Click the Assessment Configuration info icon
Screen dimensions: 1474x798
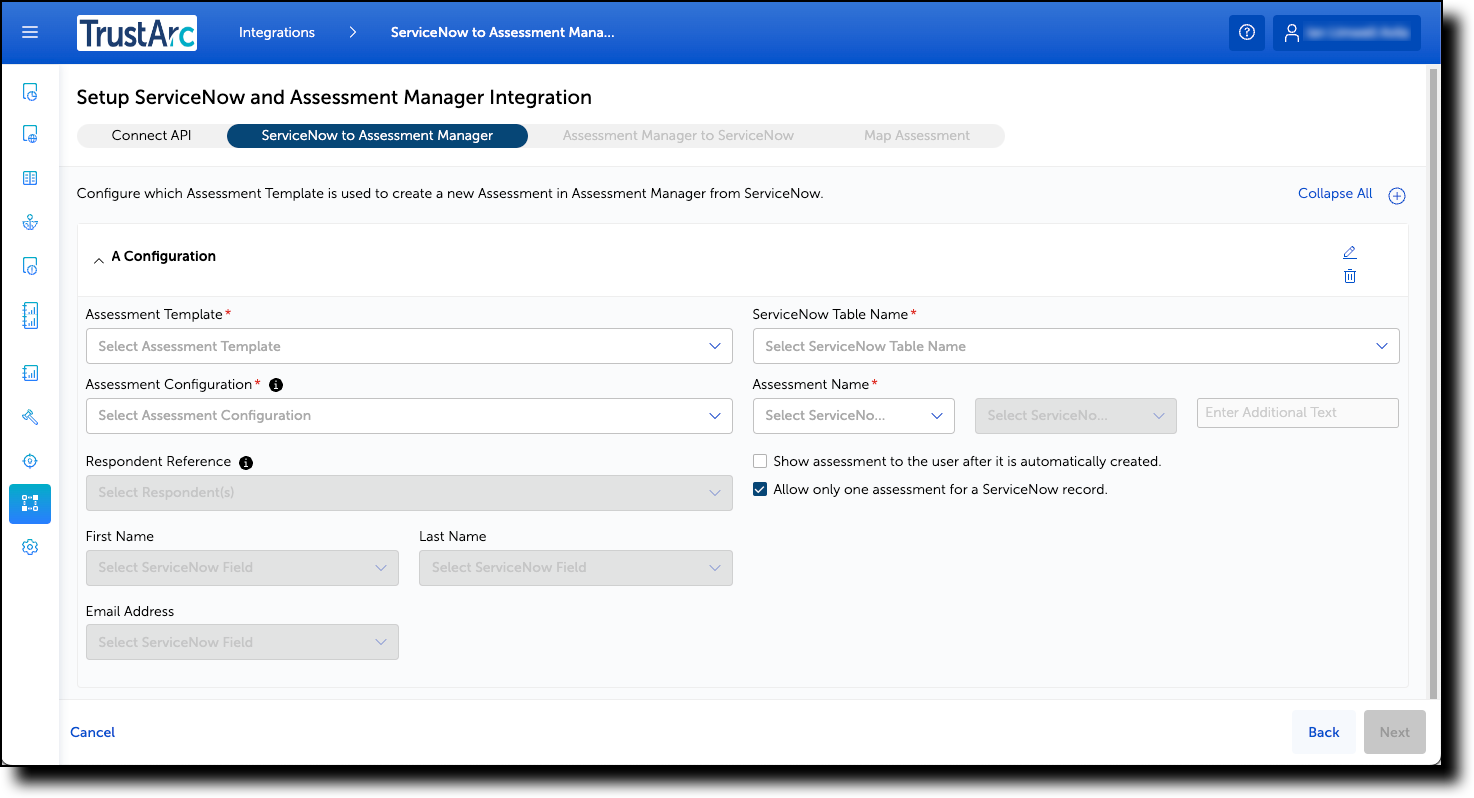(275, 384)
